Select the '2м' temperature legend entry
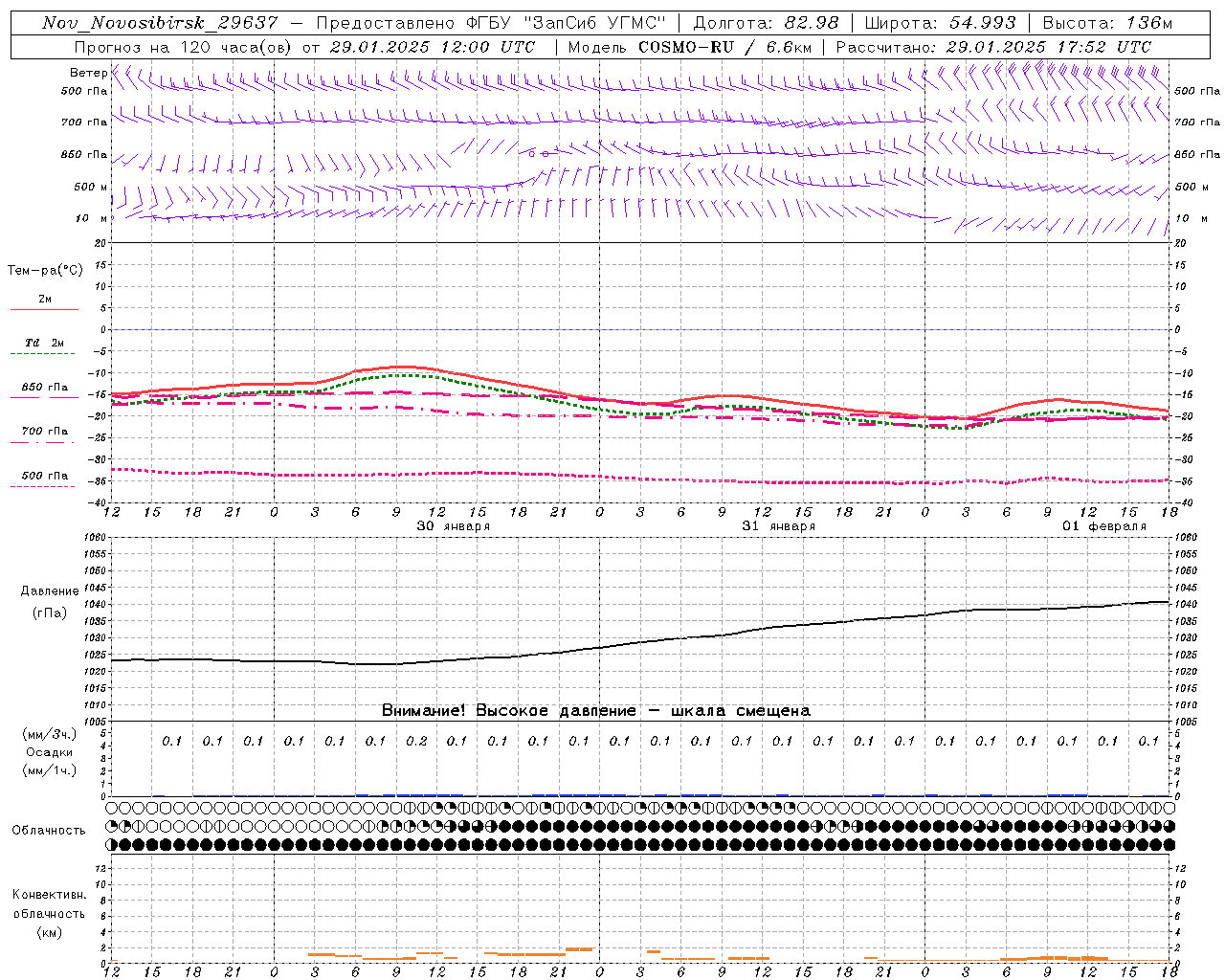Image resolution: width=1225 pixels, height=980 pixels. click(45, 300)
